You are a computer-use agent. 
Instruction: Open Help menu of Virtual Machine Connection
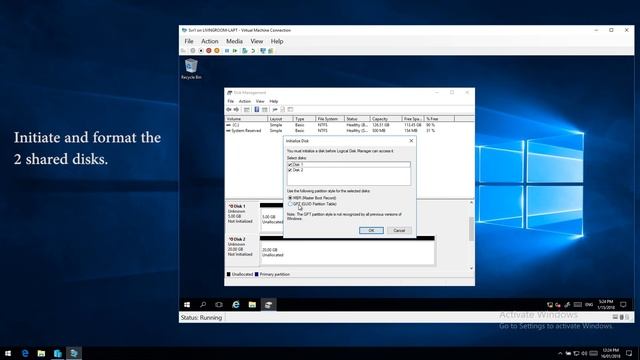pyautogui.click(x=277, y=41)
